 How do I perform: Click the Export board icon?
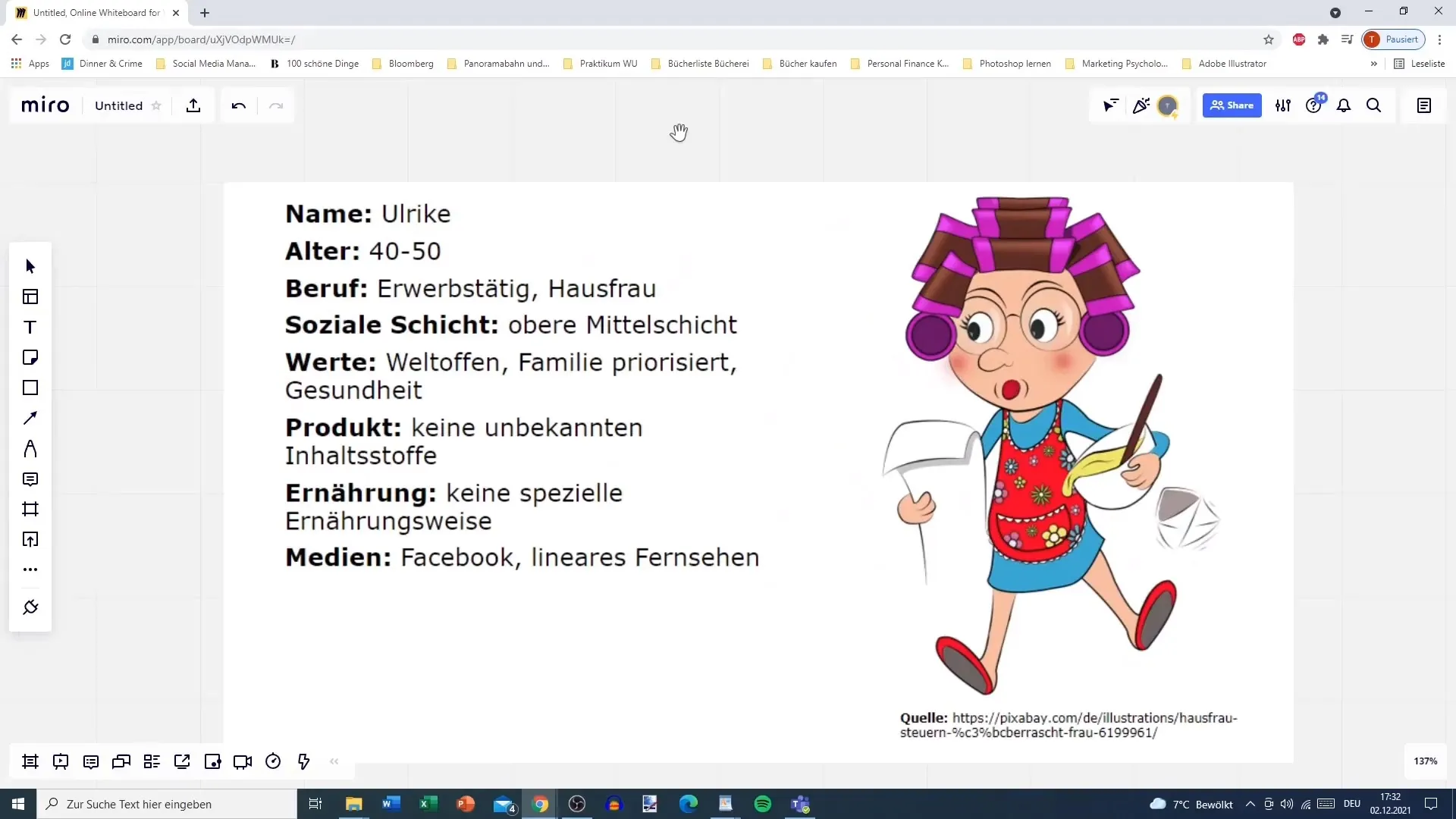tap(193, 105)
